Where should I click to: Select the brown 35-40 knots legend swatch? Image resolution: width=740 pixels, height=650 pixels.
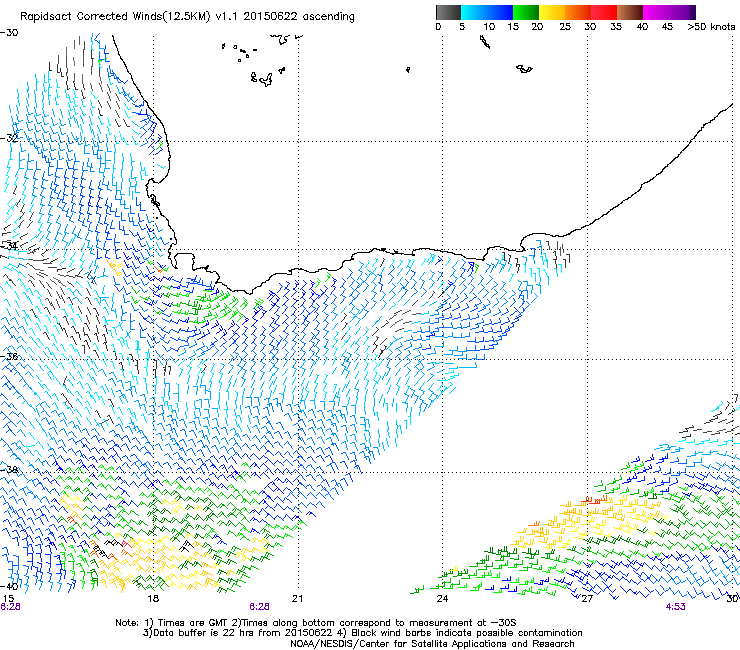pos(630,12)
